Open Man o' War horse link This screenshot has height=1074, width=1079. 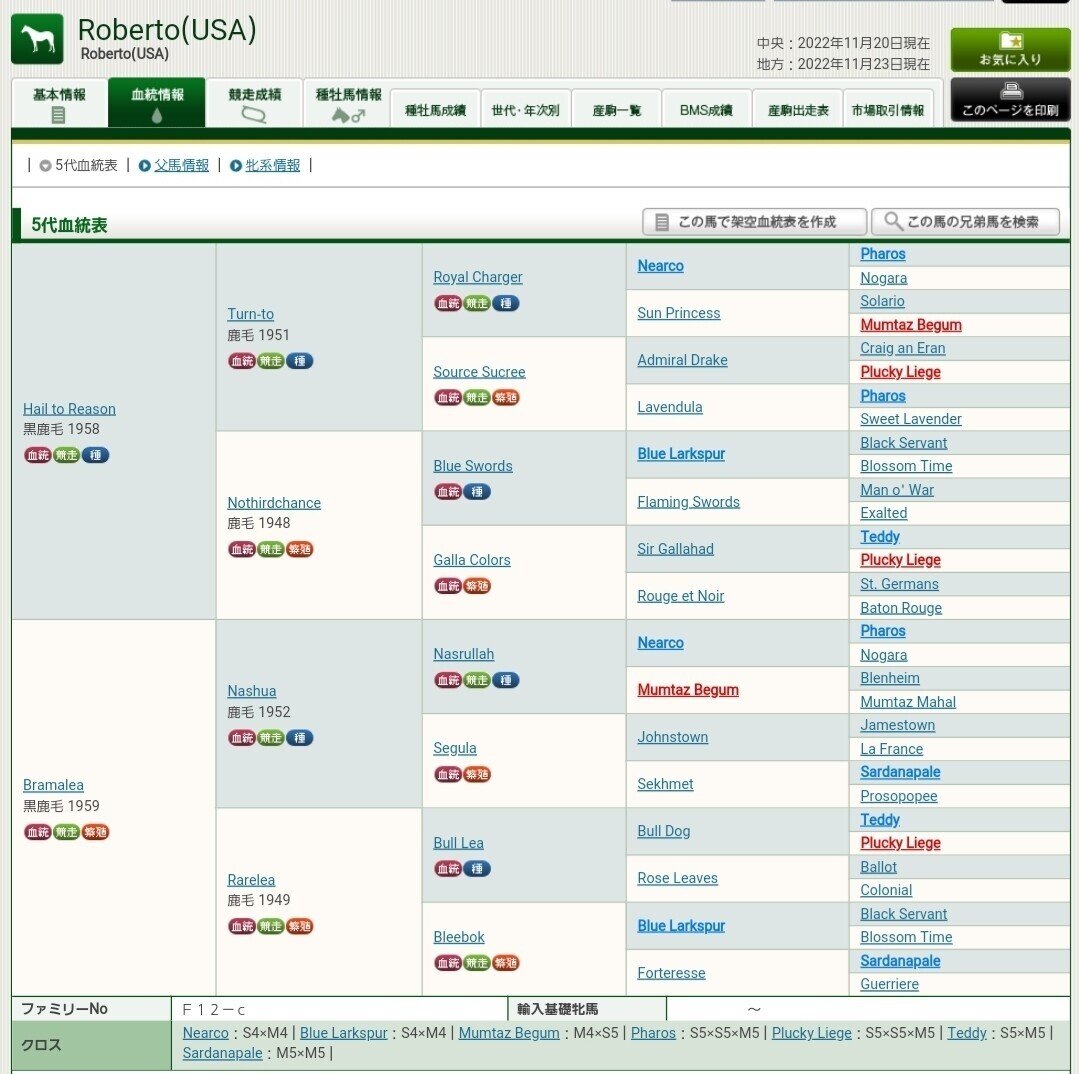(x=897, y=490)
